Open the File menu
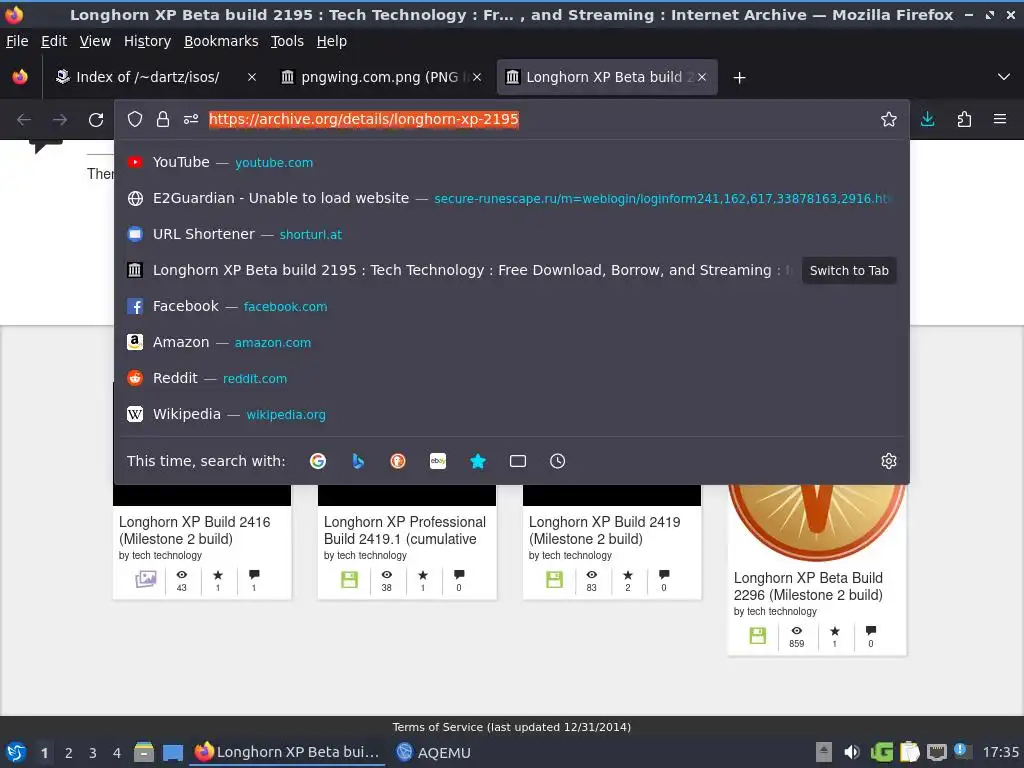1024x768 pixels. pos(17,41)
